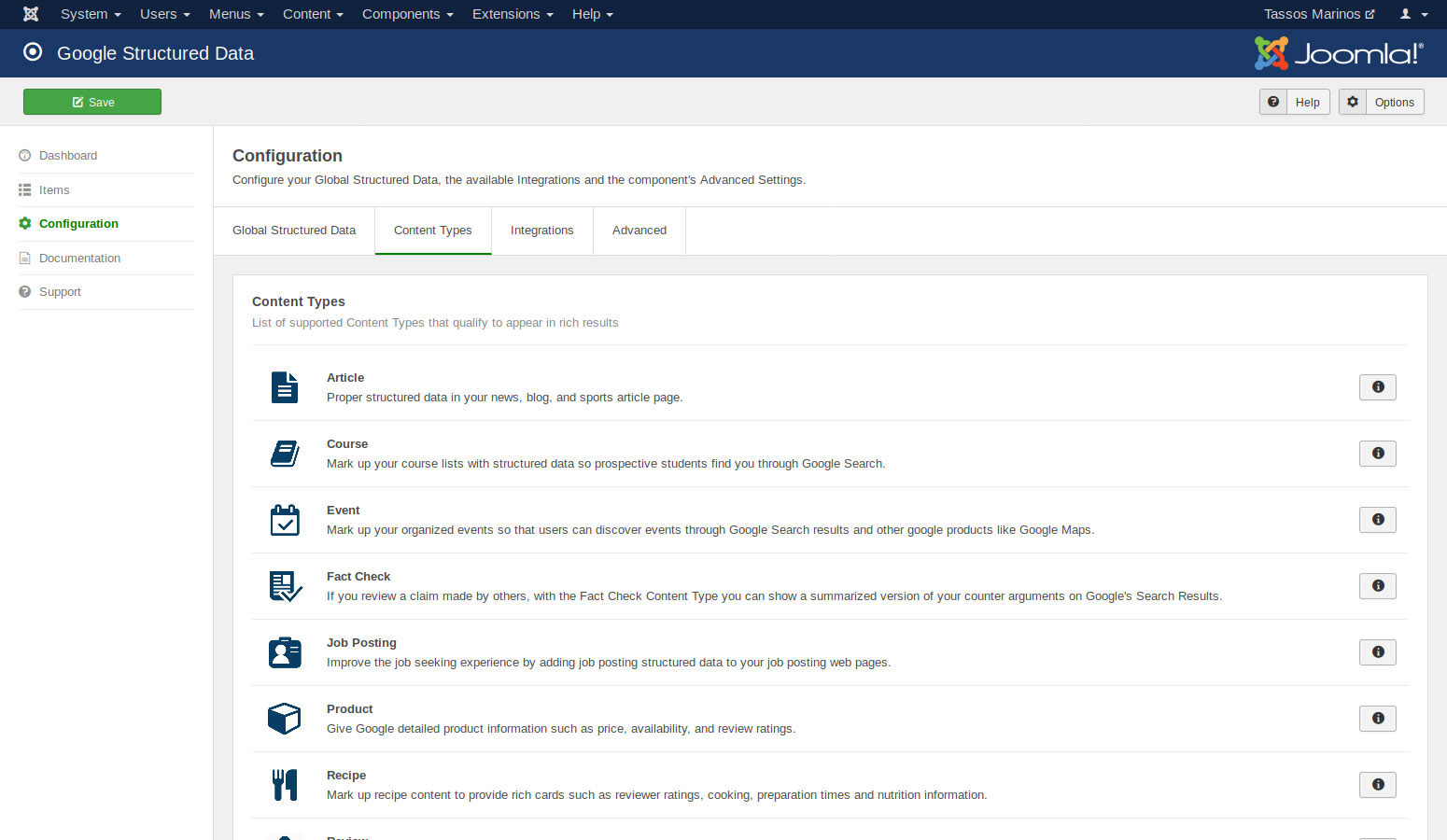Switch to the Global Structured Data tab
Viewport: 1447px width, 840px height.
[294, 231]
